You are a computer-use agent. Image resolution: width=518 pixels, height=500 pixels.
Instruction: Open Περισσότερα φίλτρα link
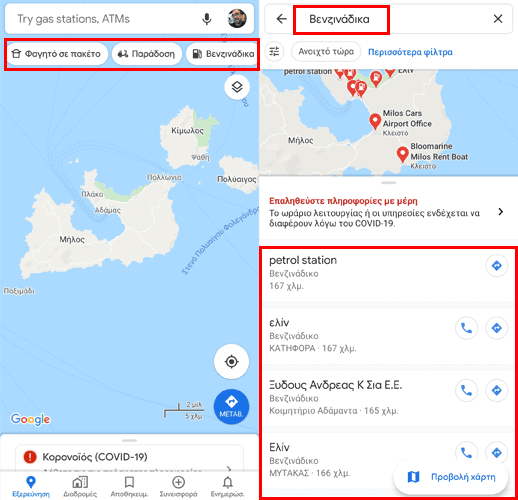(410, 52)
